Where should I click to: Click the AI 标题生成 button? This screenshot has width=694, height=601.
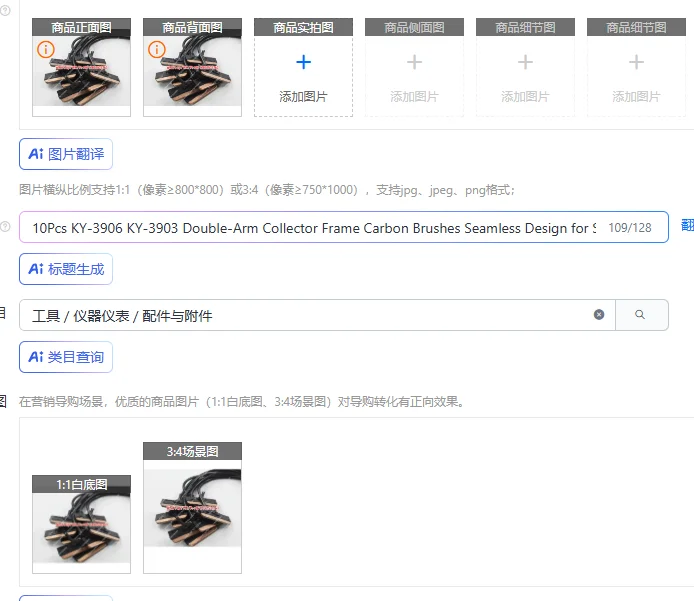tap(66, 269)
